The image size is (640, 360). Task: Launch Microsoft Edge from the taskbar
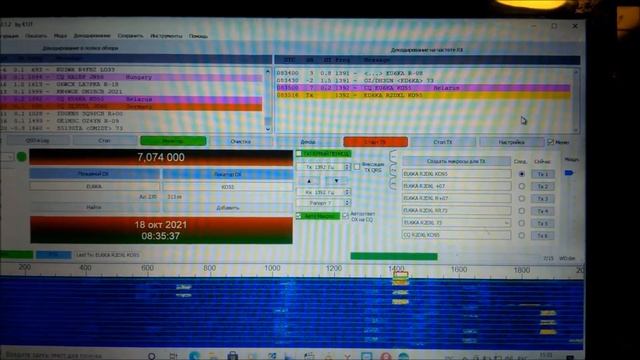pos(195,356)
